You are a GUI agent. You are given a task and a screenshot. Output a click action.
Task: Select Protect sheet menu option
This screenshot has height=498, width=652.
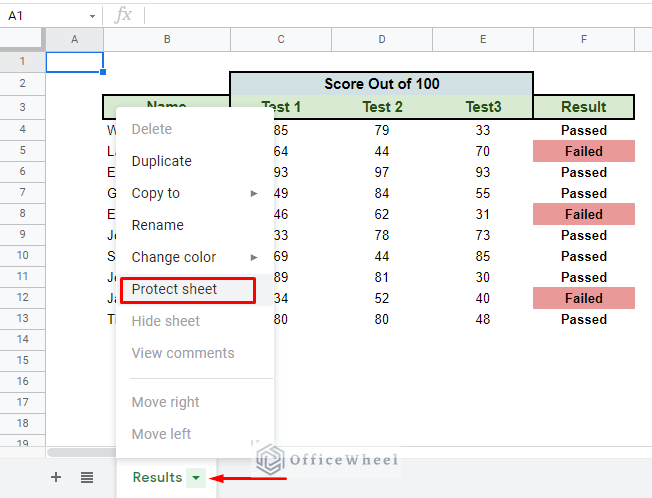[x=195, y=289]
